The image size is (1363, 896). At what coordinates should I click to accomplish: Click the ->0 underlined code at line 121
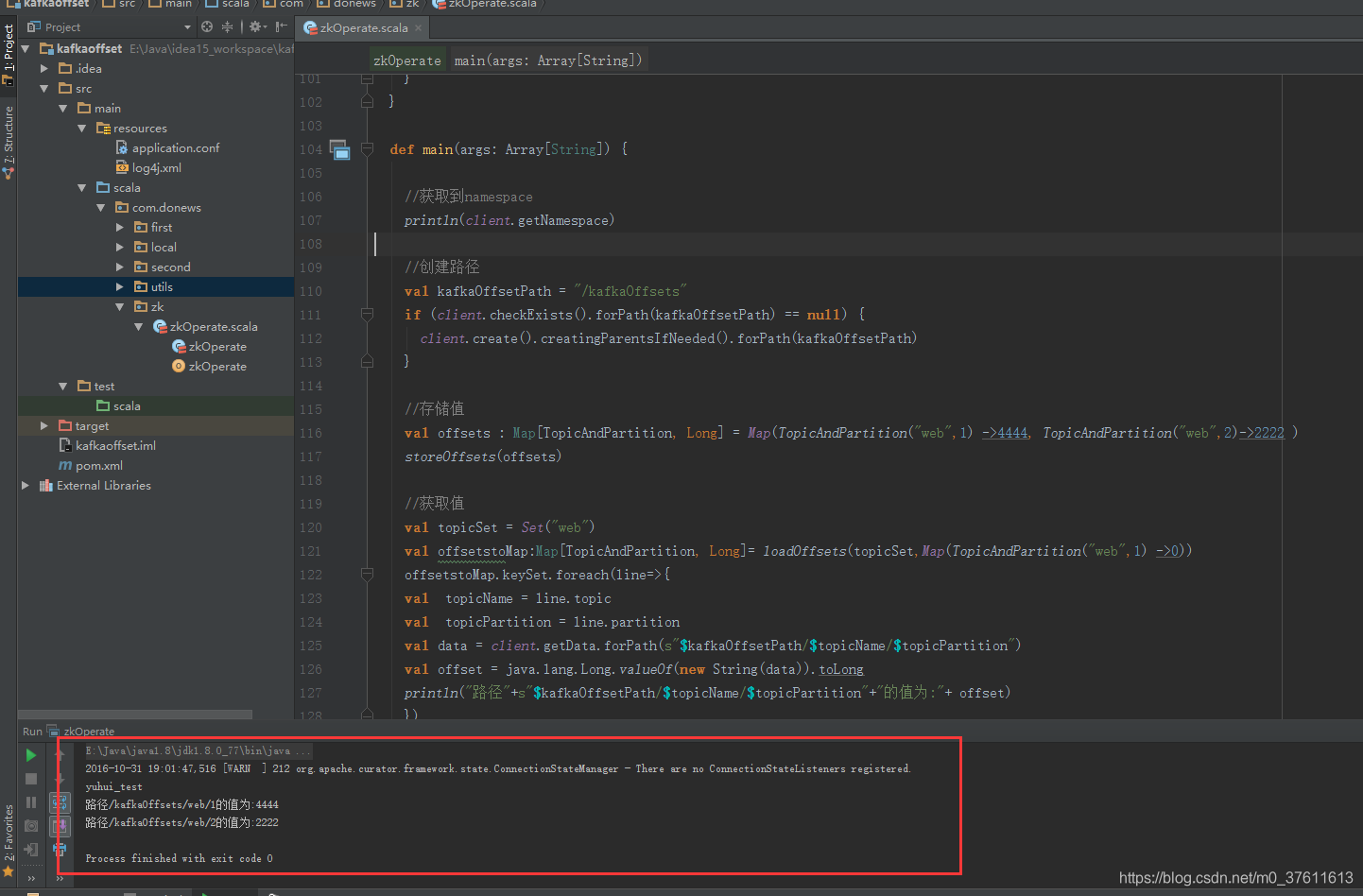1166,551
